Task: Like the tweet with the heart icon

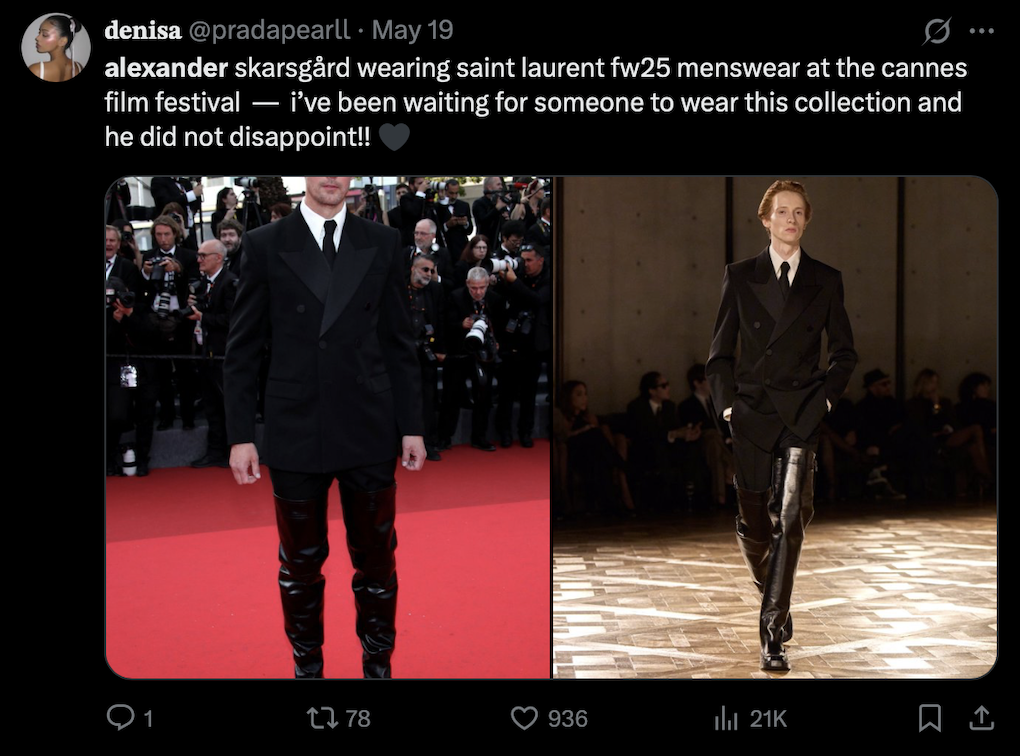Action: [x=524, y=718]
